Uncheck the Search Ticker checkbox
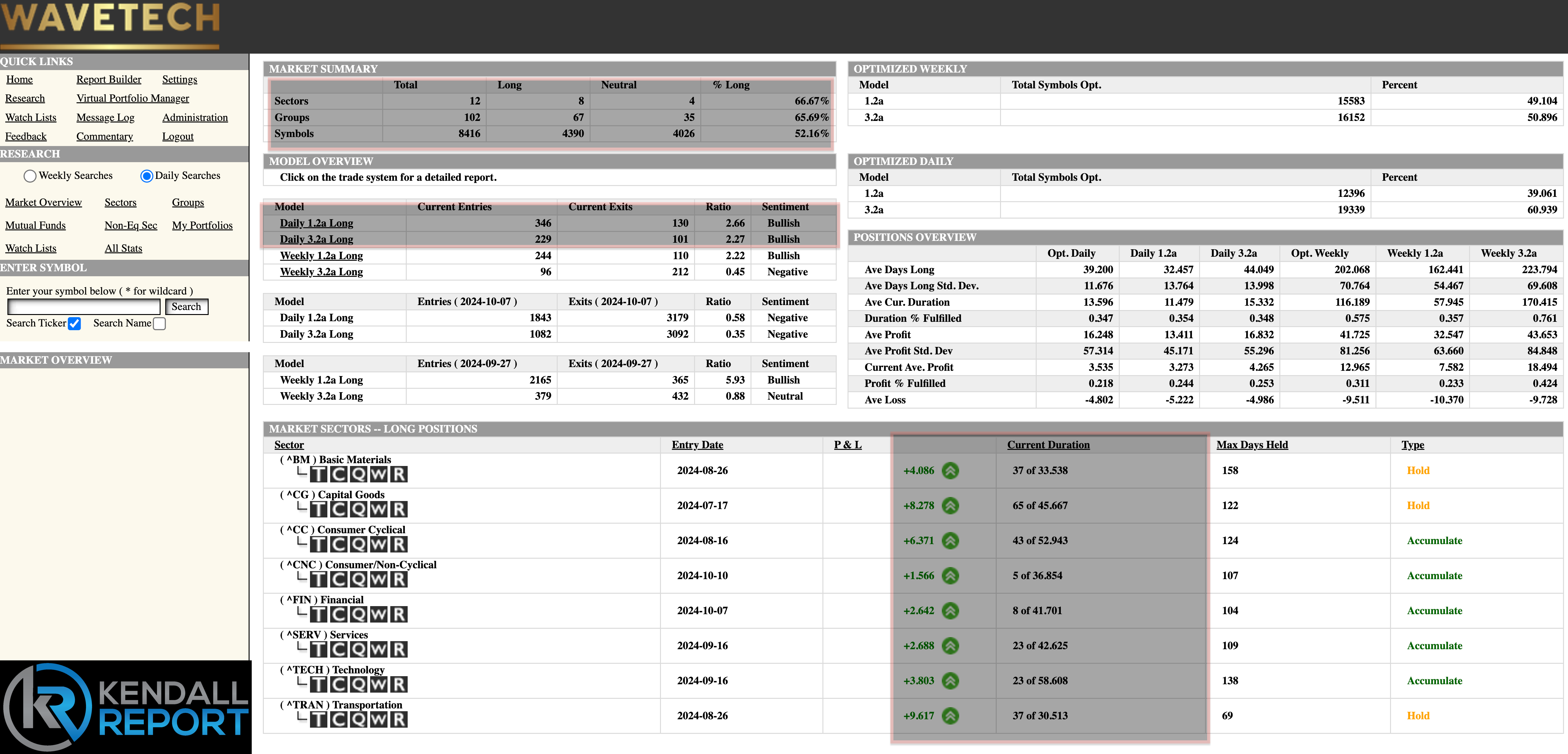 point(74,324)
